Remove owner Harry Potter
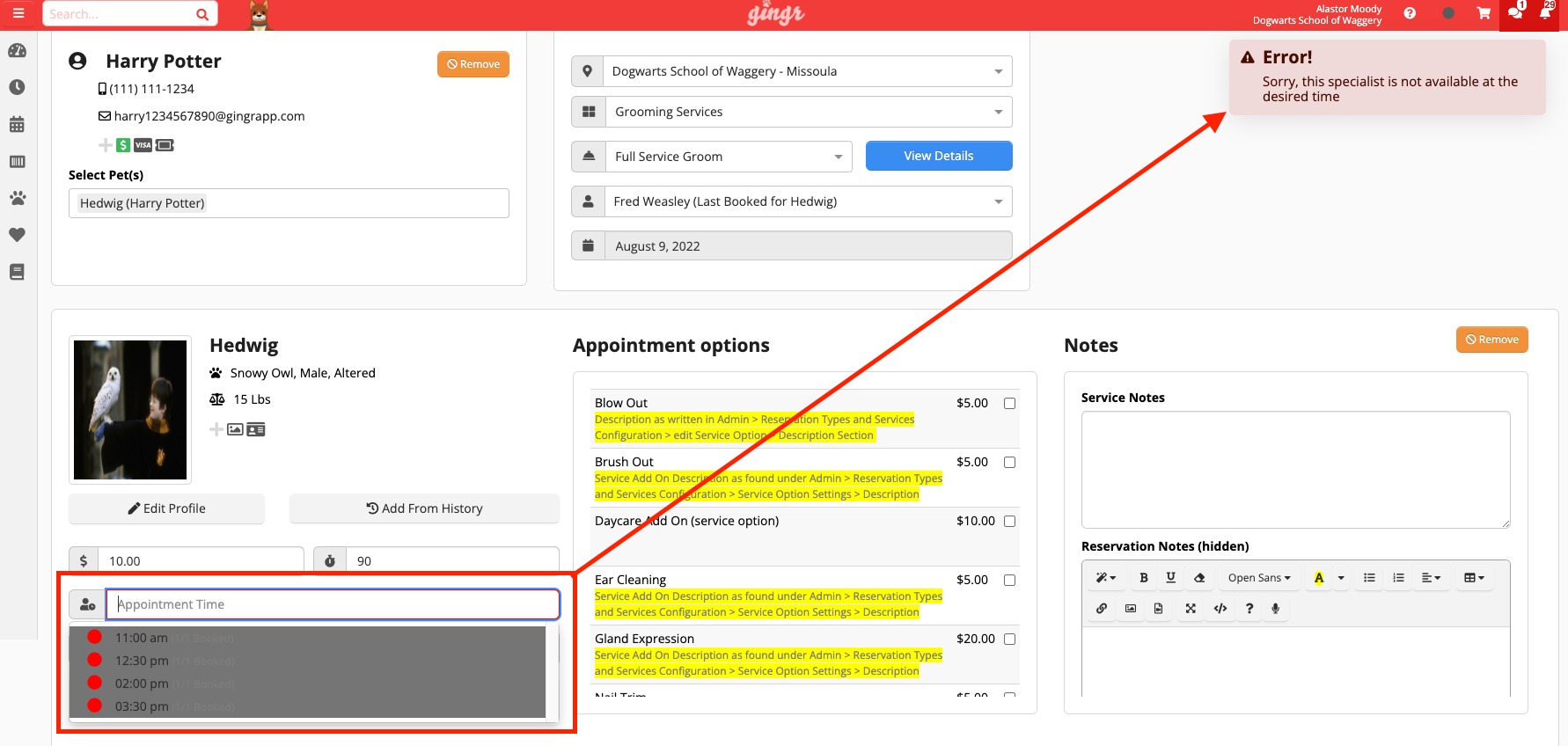This screenshot has width=1568, height=746. [x=473, y=64]
